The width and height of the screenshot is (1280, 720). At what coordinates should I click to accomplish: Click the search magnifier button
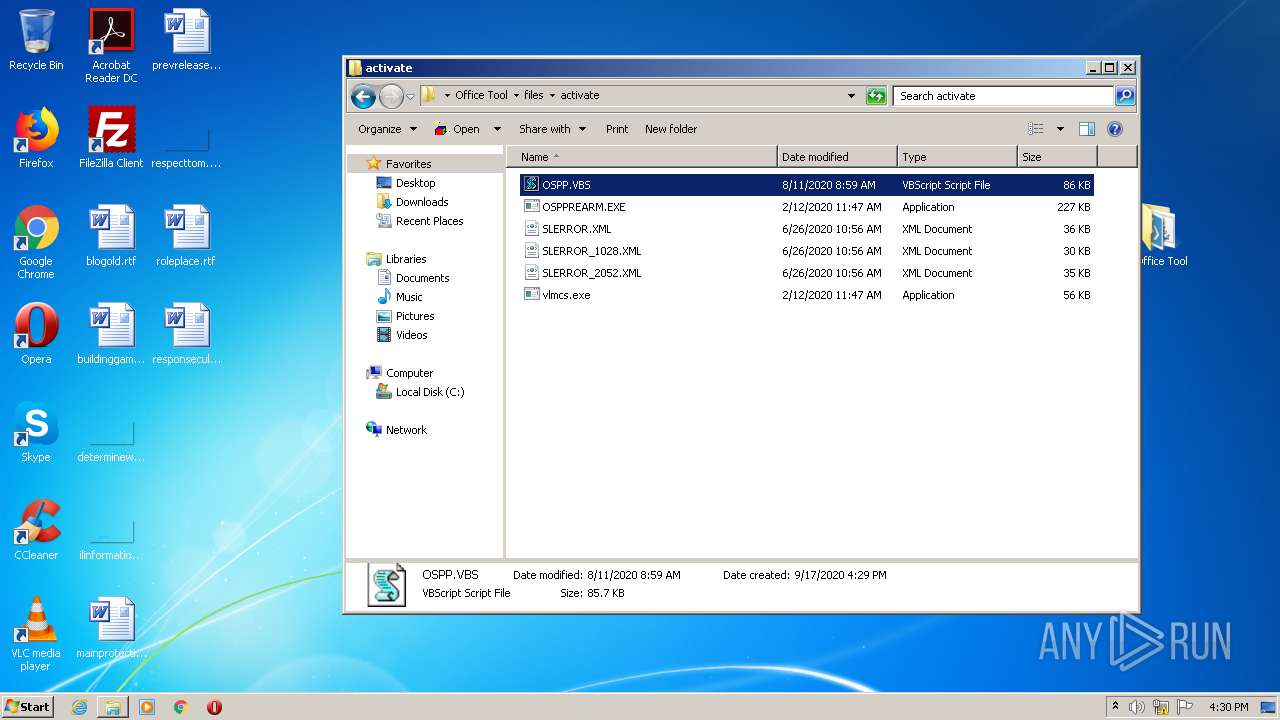coord(1125,96)
